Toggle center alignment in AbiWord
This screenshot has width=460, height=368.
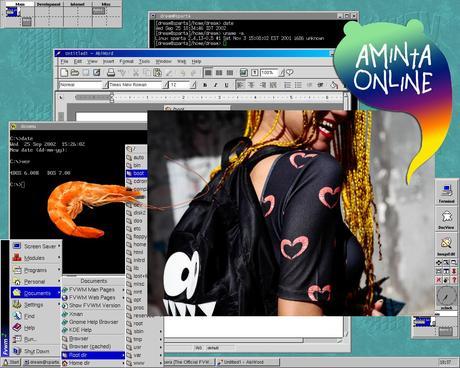pyautogui.click(x=251, y=85)
